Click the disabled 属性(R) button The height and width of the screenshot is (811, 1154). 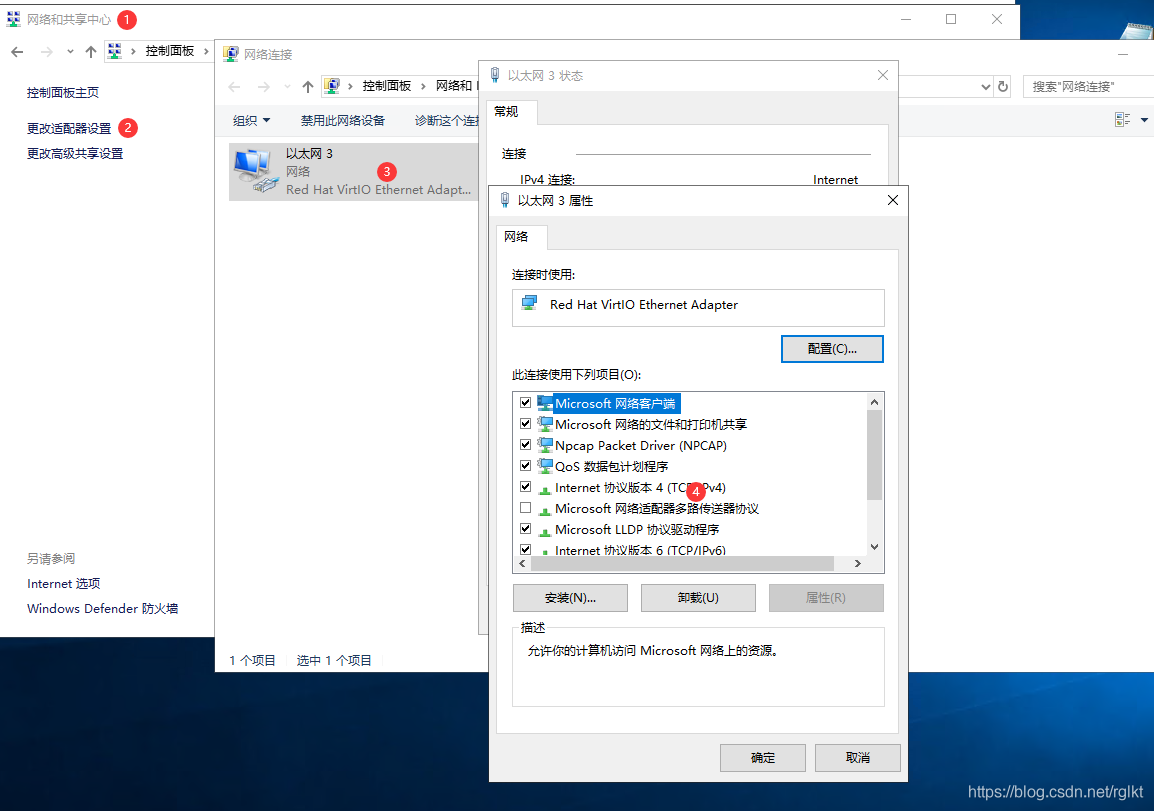point(826,598)
